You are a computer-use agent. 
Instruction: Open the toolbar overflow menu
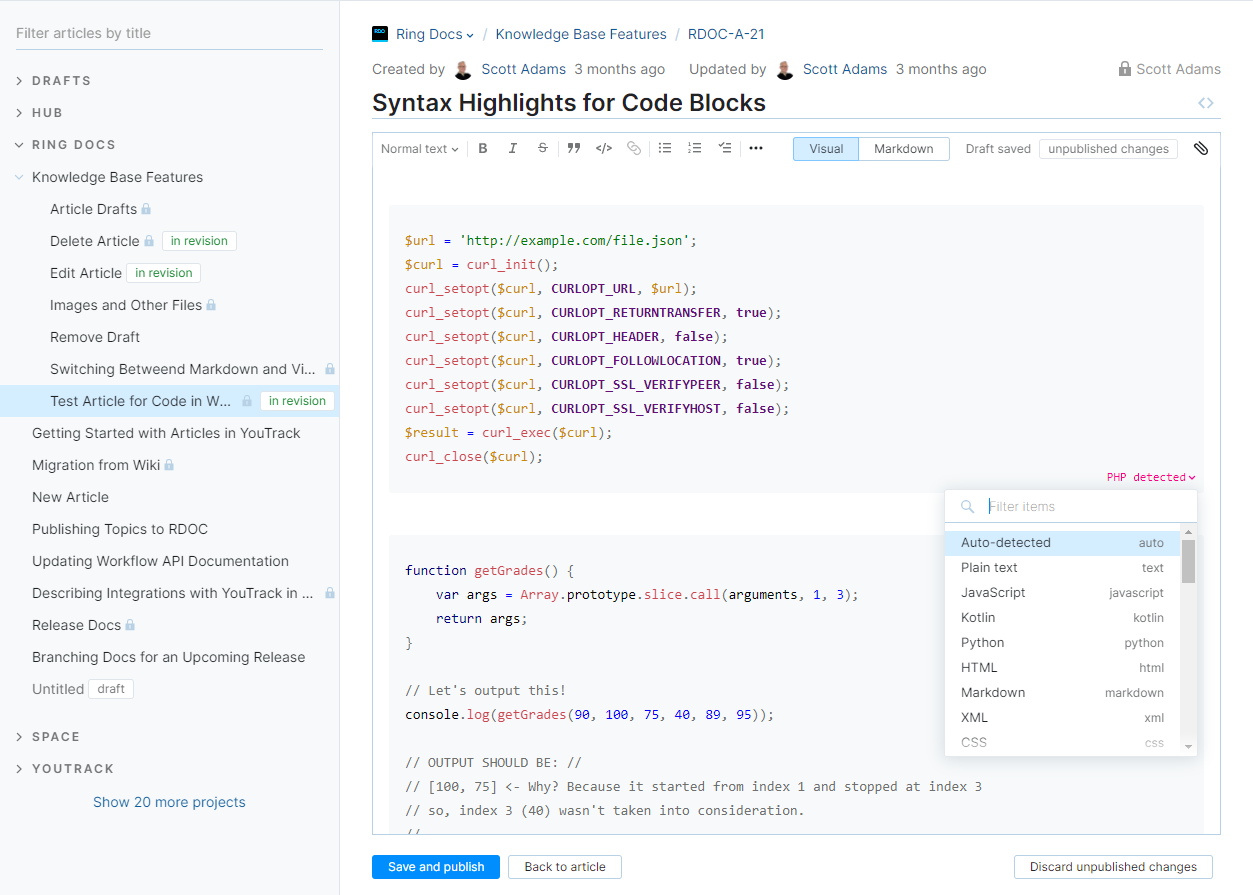(755, 148)
